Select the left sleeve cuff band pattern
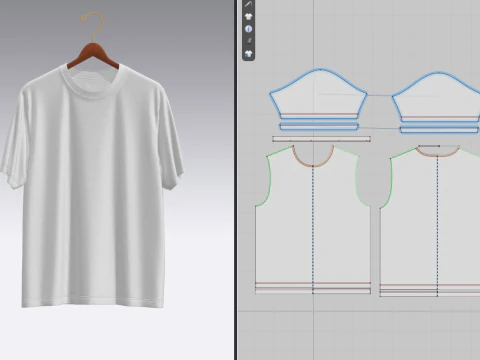The image size is (480, 360). pos(319,127)
